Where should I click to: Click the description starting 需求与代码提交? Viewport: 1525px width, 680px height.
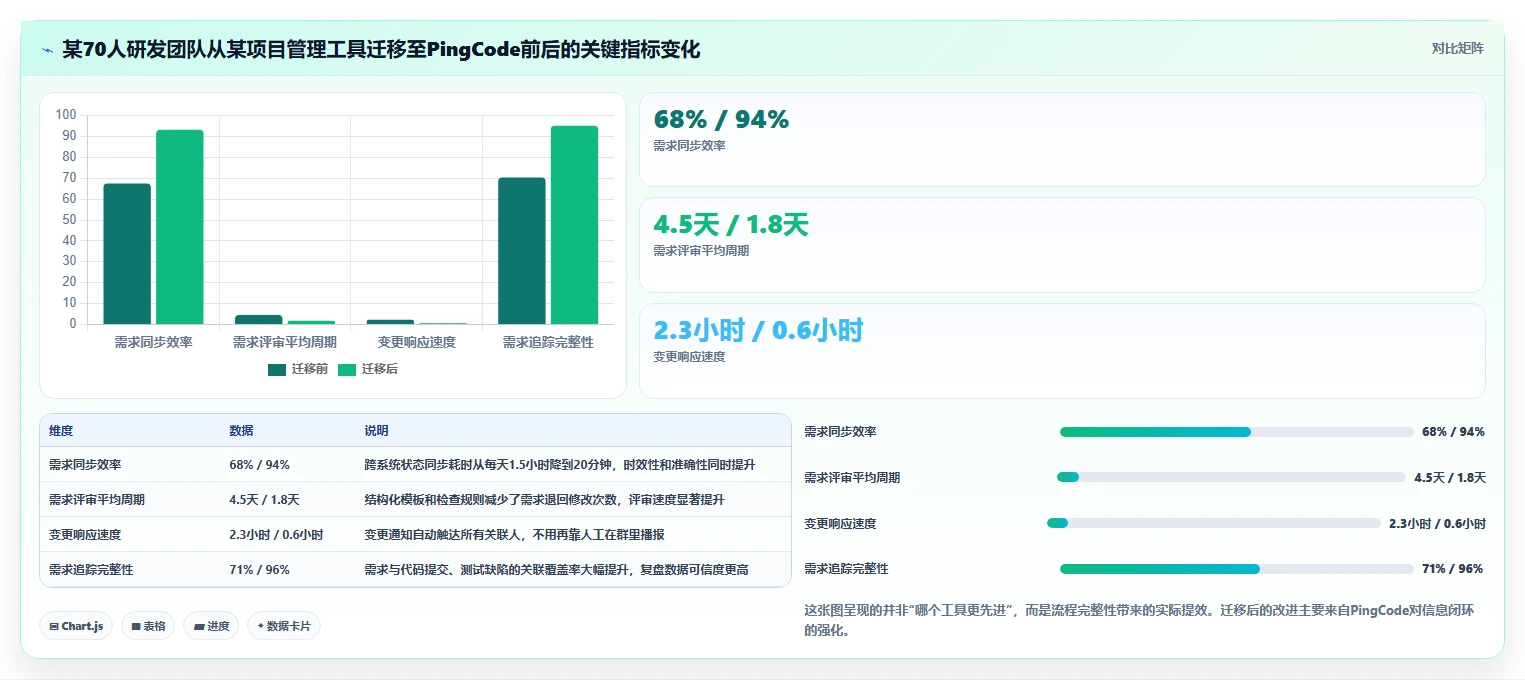(556, 570)
